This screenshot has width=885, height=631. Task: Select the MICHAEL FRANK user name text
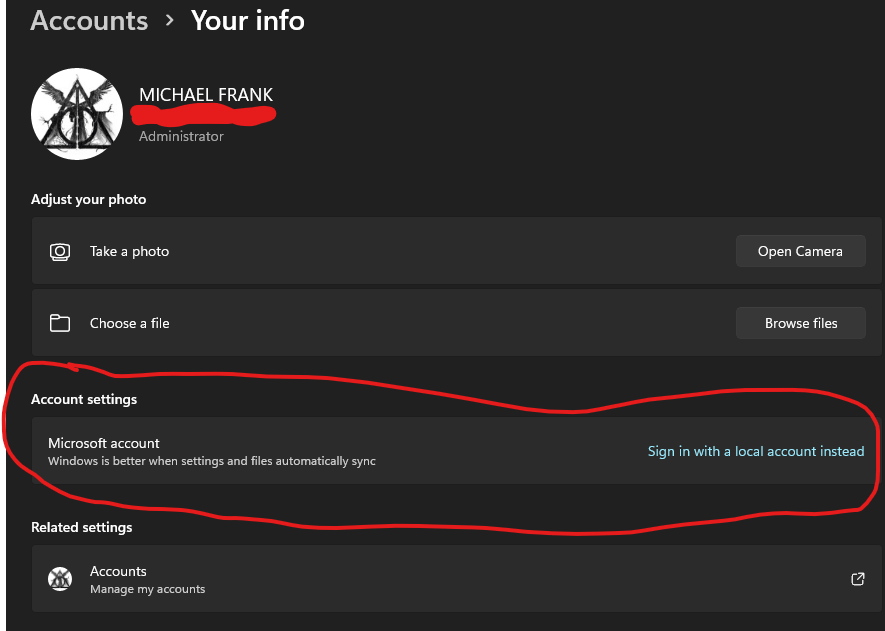(206, 95)
